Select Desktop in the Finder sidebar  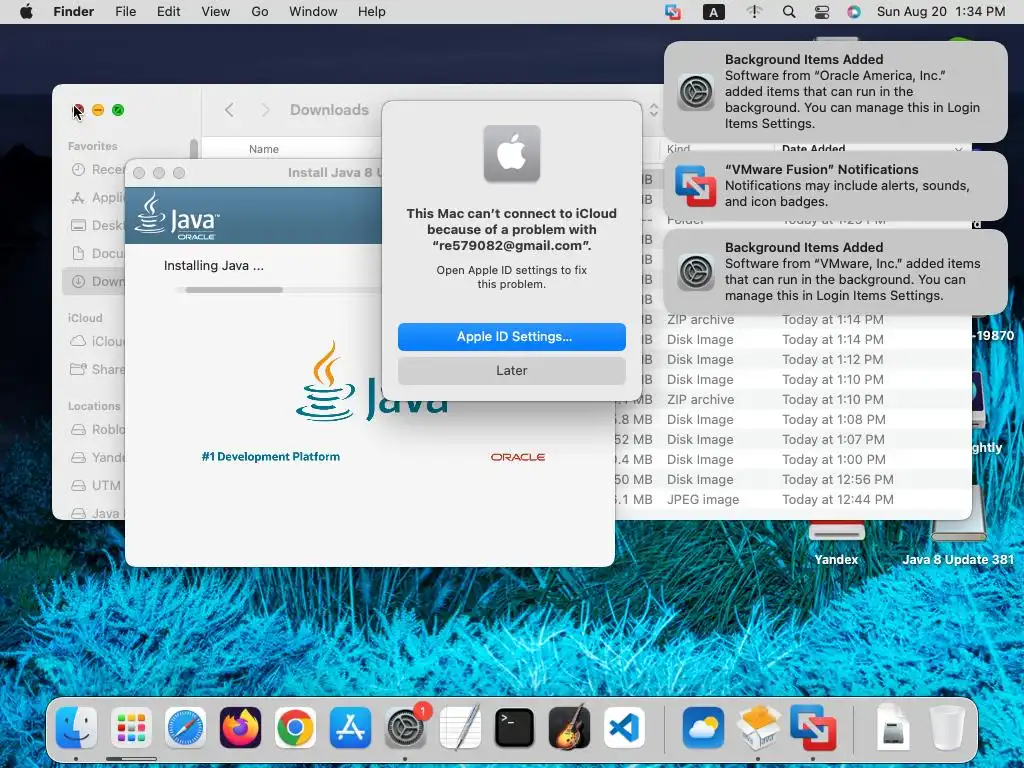(x=97, y=225)
